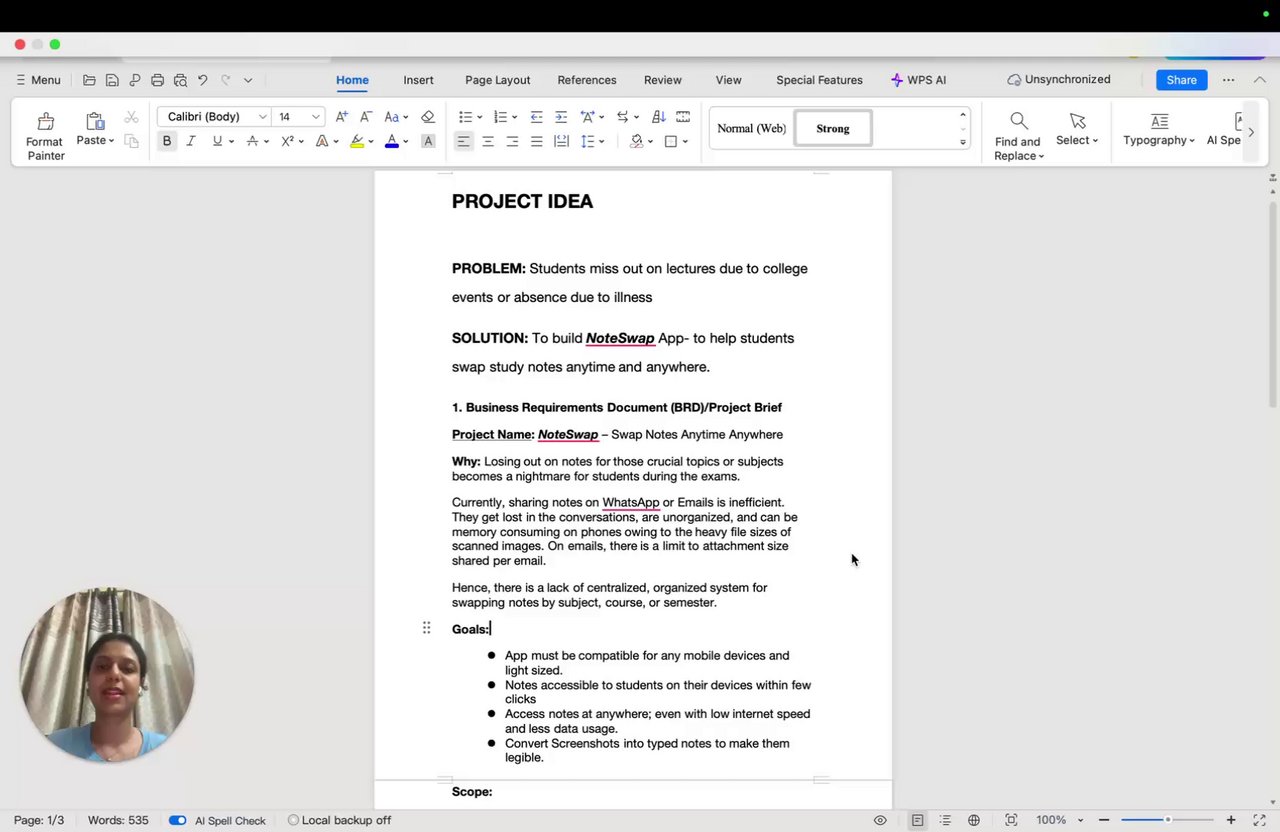Open Find and Replace

[x=1018, y=136]
